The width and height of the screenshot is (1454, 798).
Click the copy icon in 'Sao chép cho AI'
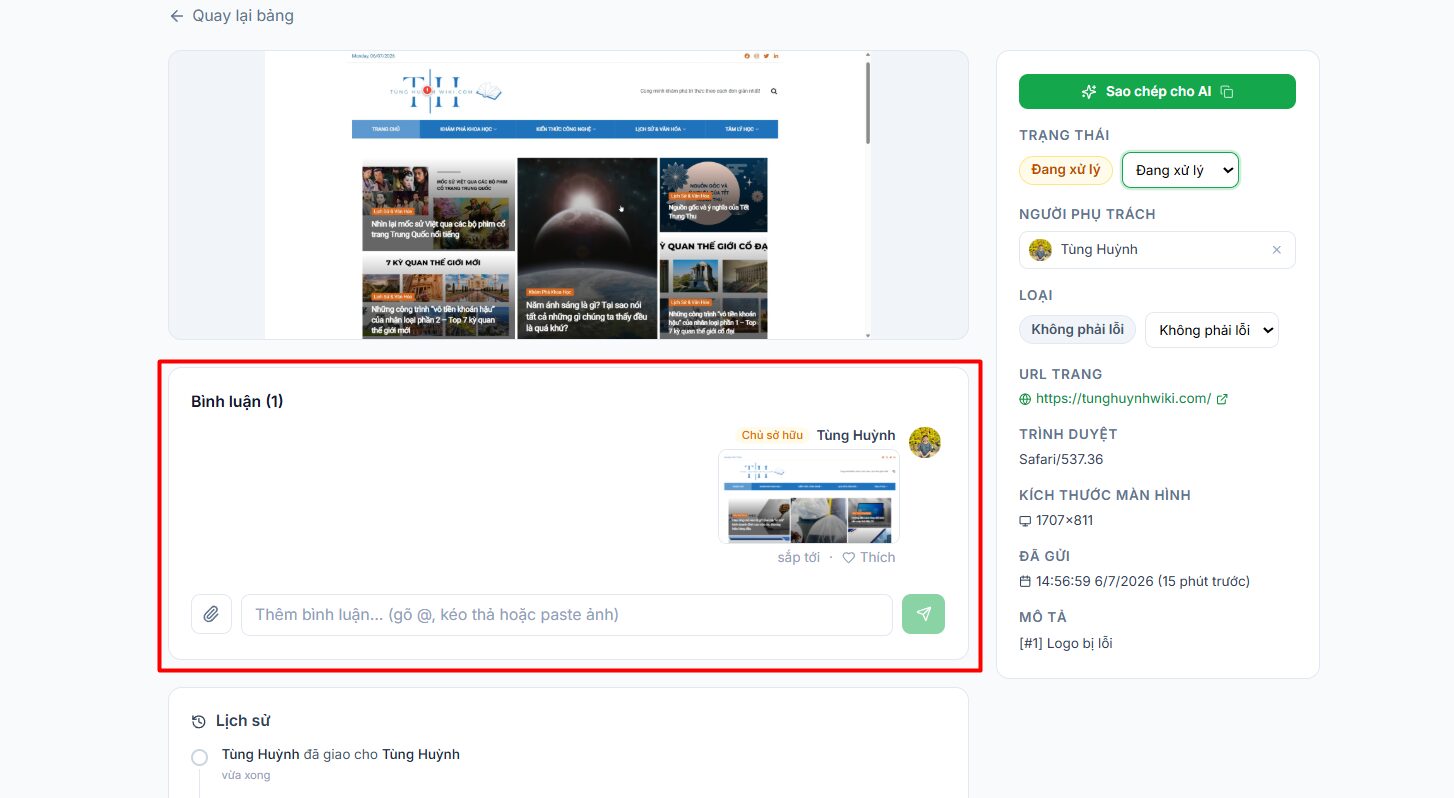coord(1227,92)
